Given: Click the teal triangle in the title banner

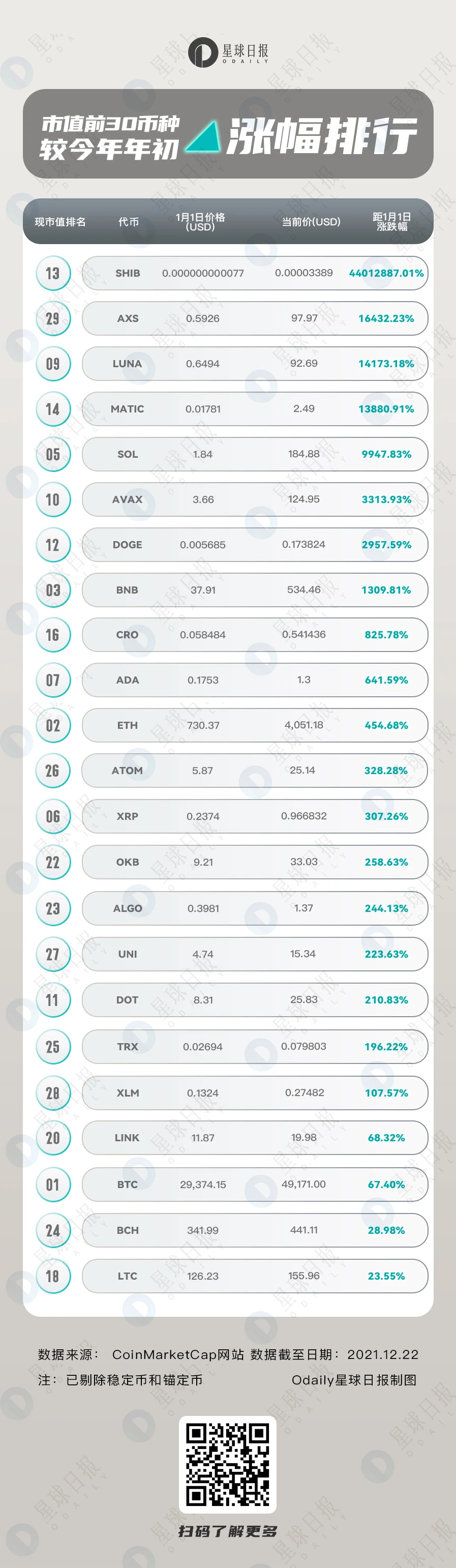Looking at the screenshot, I should point(203,136).
